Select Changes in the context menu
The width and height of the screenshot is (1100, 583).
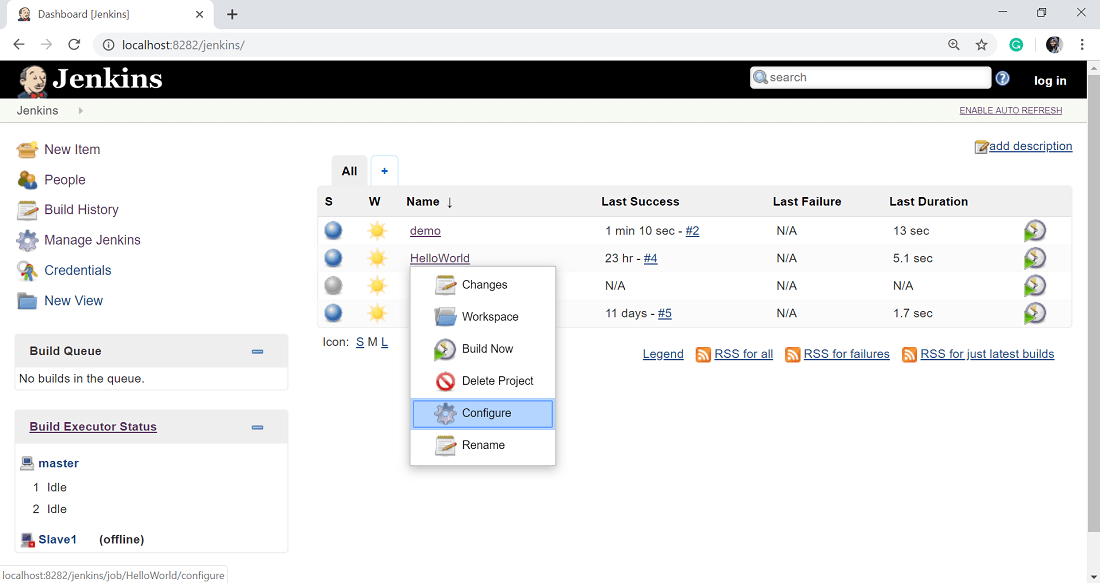click(483, 285)
